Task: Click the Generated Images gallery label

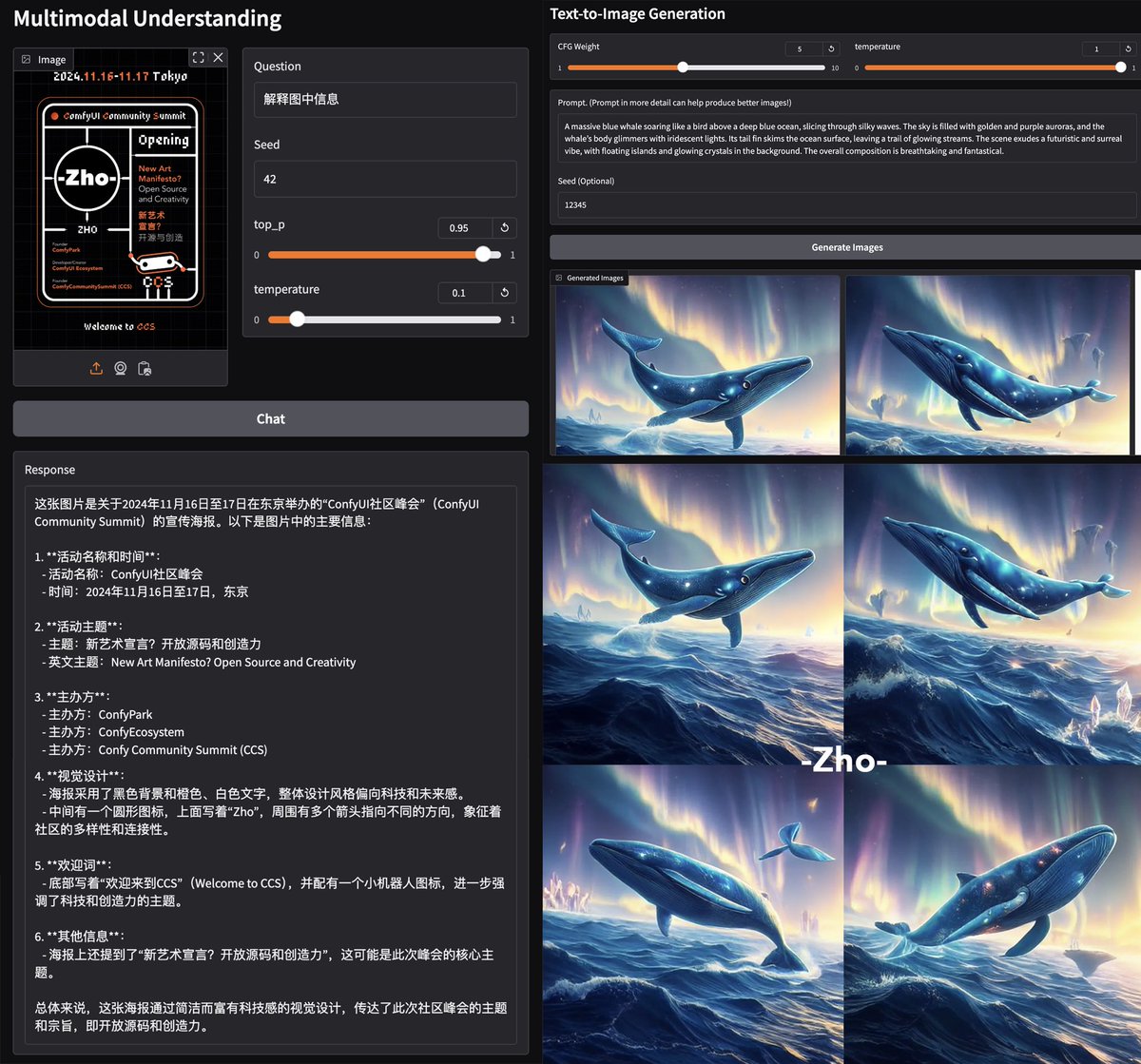Action: pos(590,278)
